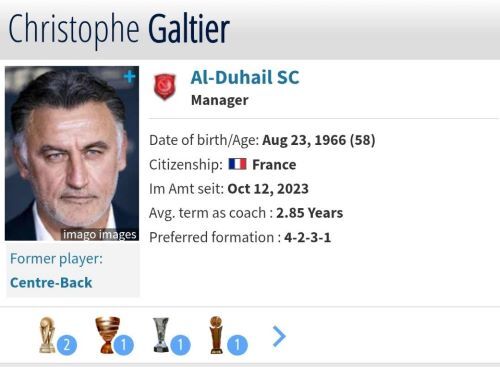This screenshot has width=500, height=367.
Task: Click the birth date Aug 23, 1966
Action: pos(304,140)
